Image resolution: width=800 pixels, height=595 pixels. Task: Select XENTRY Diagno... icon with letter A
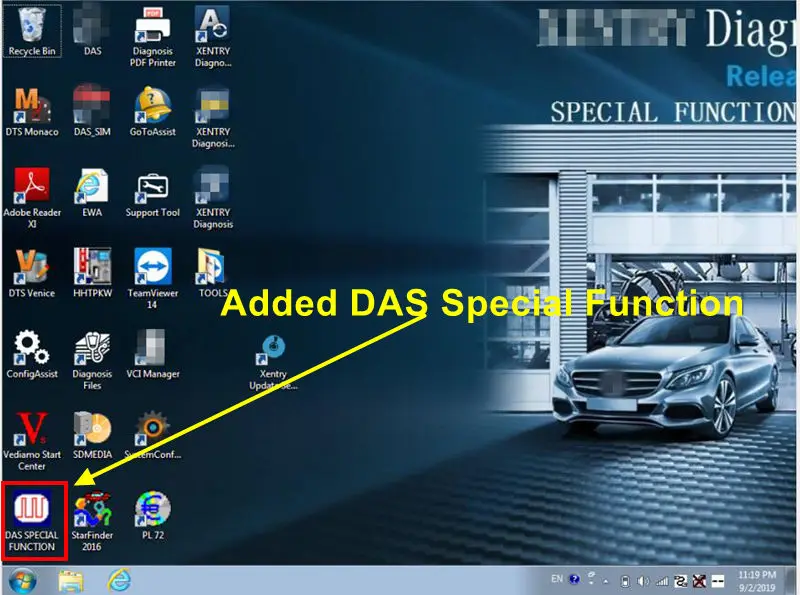coord(213,36)
